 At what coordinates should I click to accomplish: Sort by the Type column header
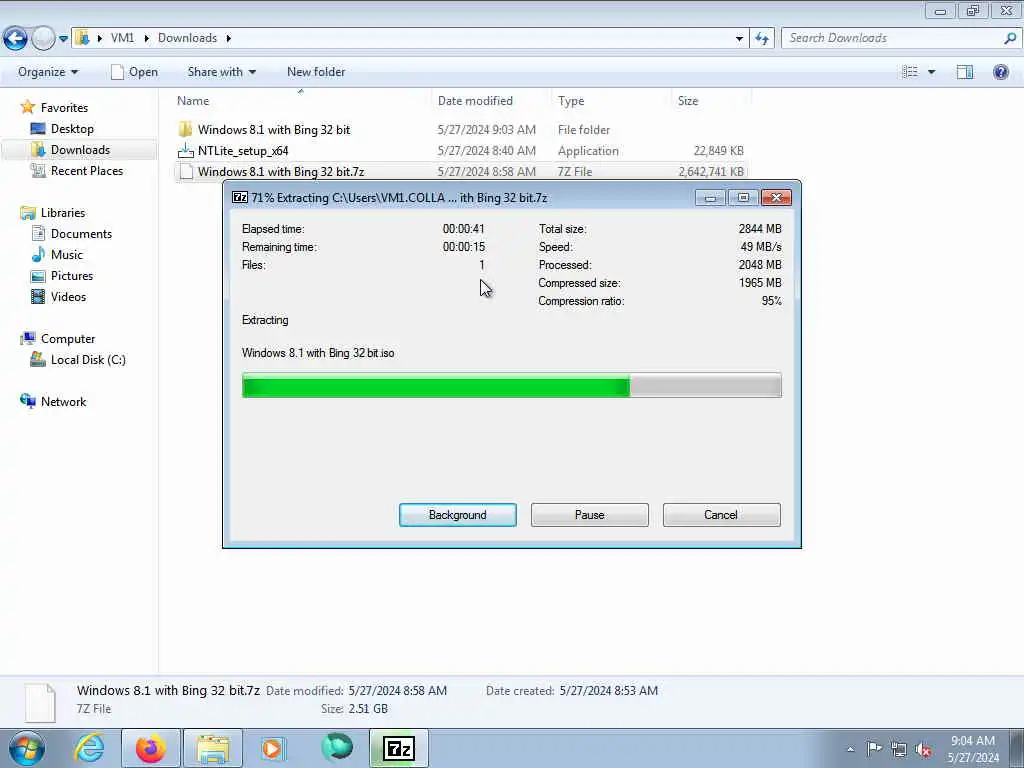click(611, 101)
